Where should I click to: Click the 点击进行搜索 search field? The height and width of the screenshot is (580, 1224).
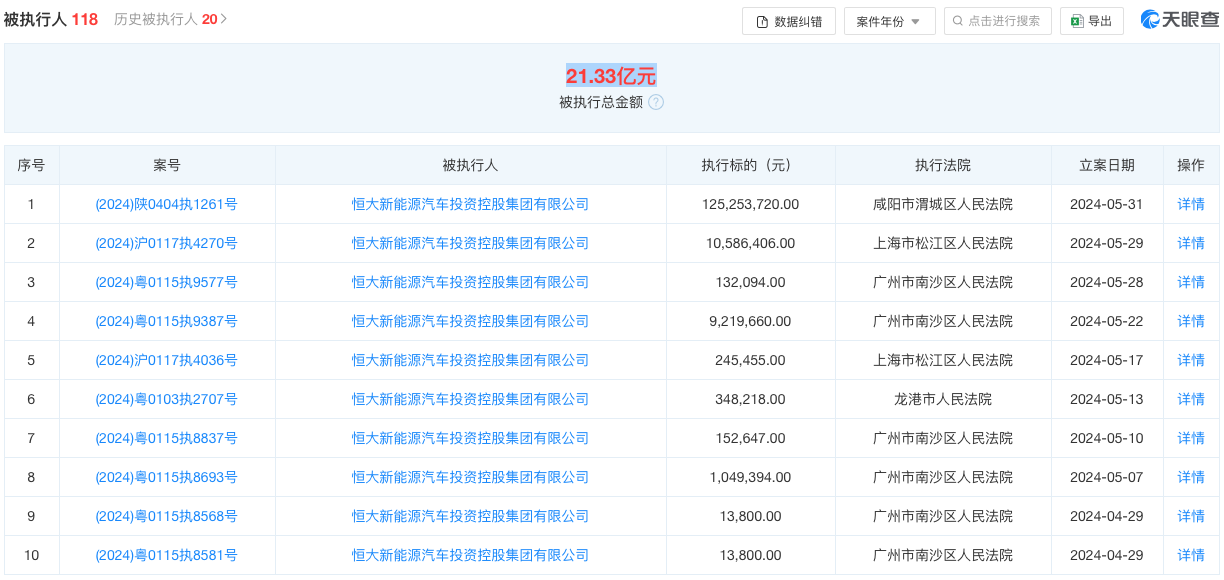[997, 21]
